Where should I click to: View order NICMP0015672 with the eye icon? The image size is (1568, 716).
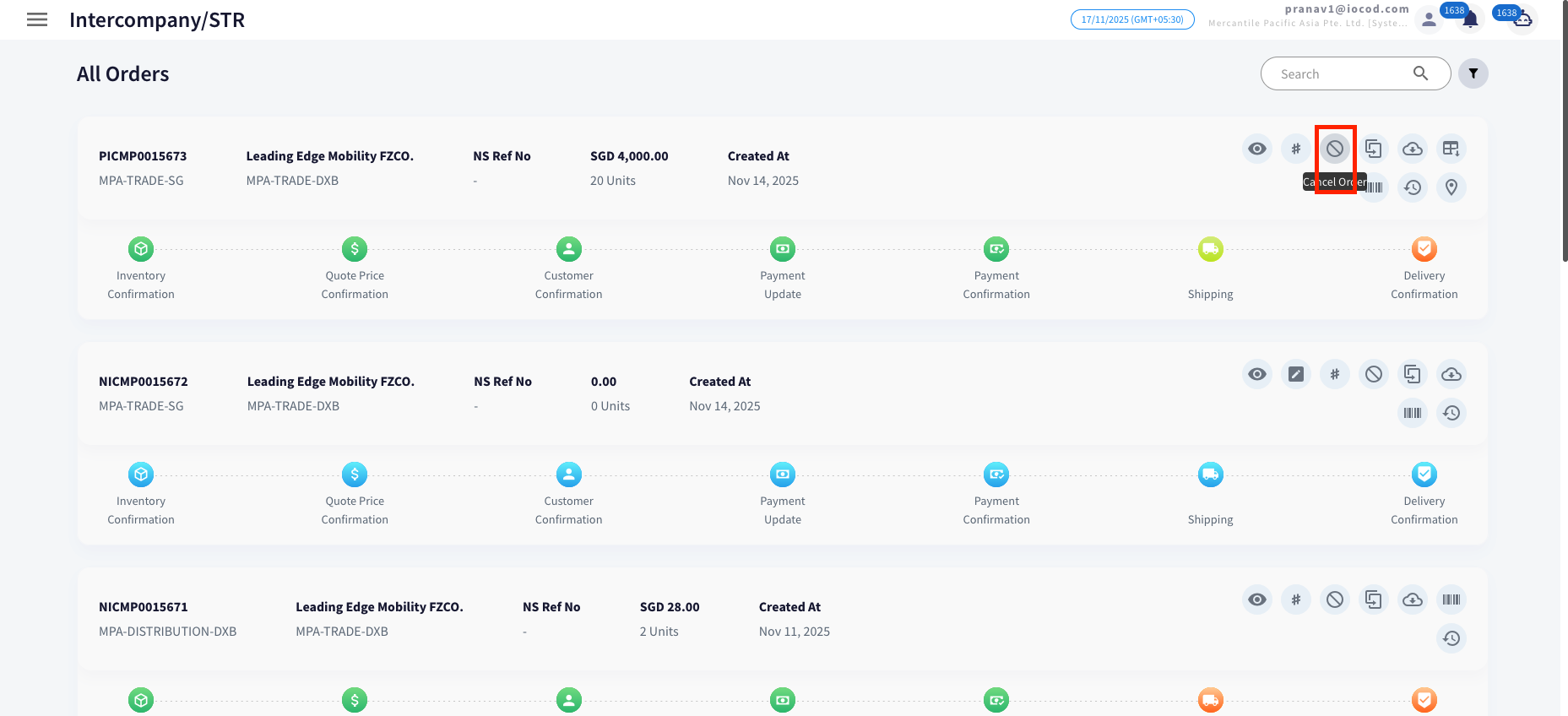(x=1256, y=374)
